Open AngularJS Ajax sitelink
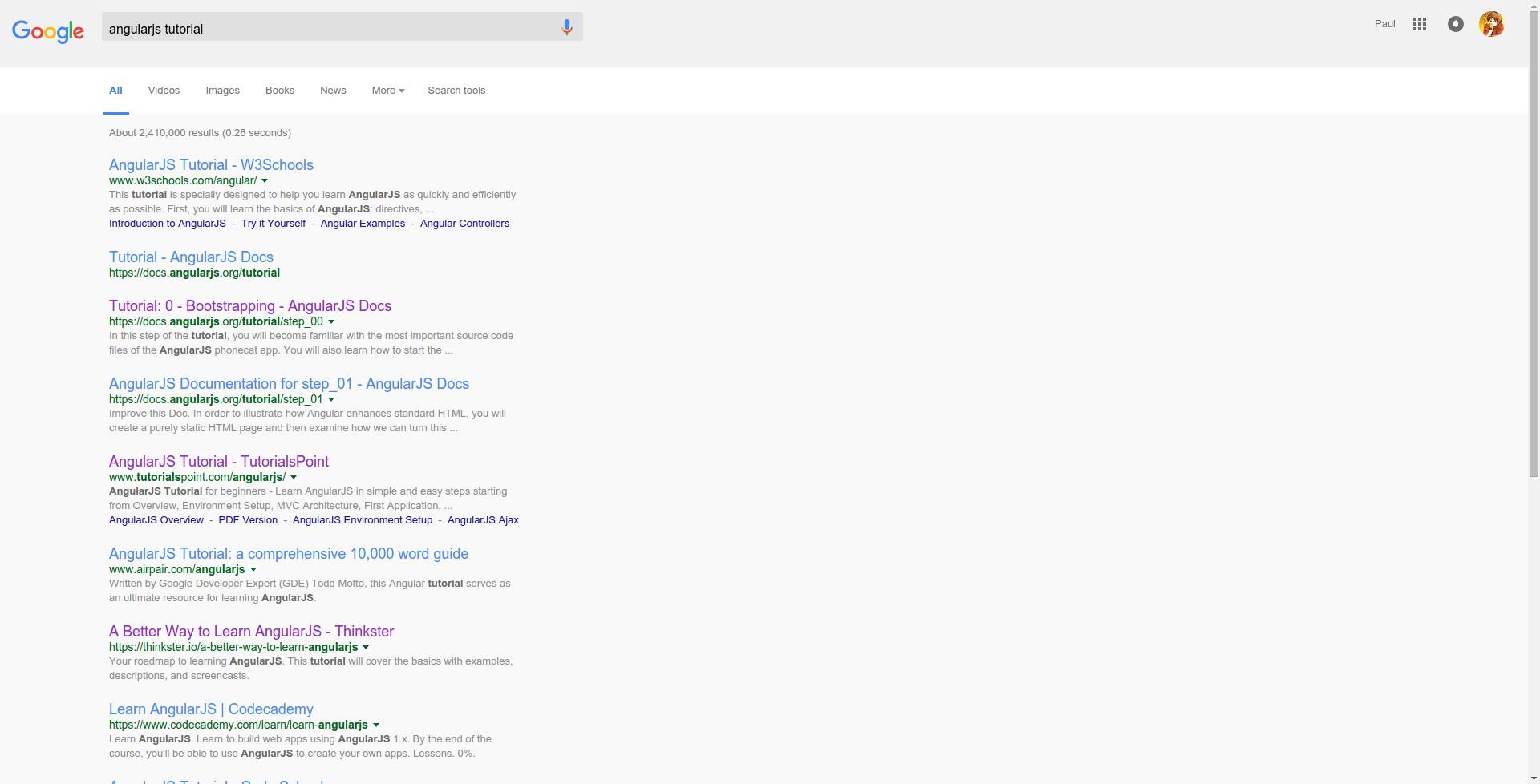Image resolution: width=1540 pixels, height=784 pixels. pos(483,520)
